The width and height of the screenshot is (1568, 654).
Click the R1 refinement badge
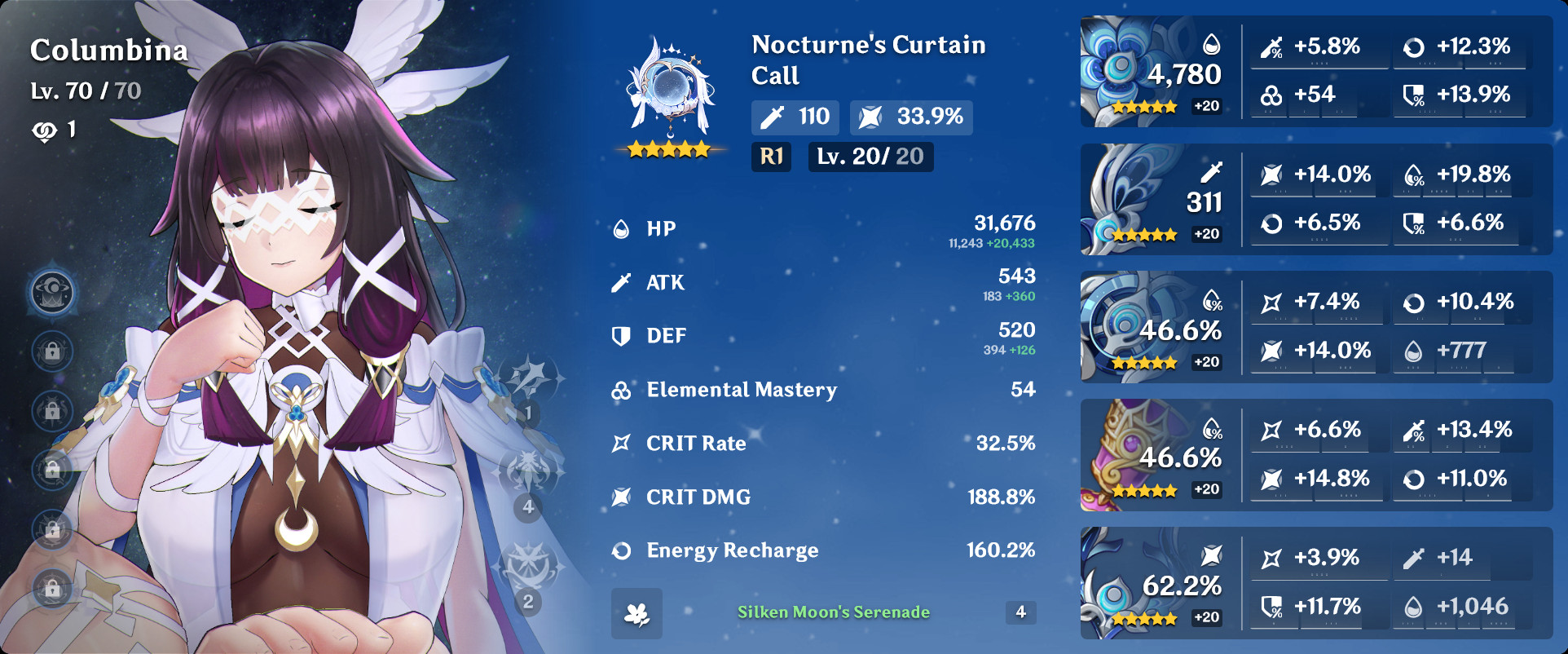point(771,157)
